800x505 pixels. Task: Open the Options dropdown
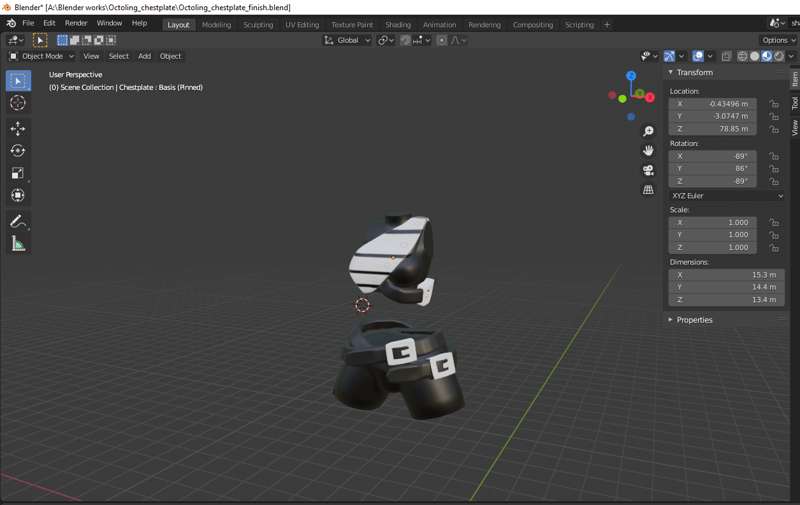click(778, 40)
